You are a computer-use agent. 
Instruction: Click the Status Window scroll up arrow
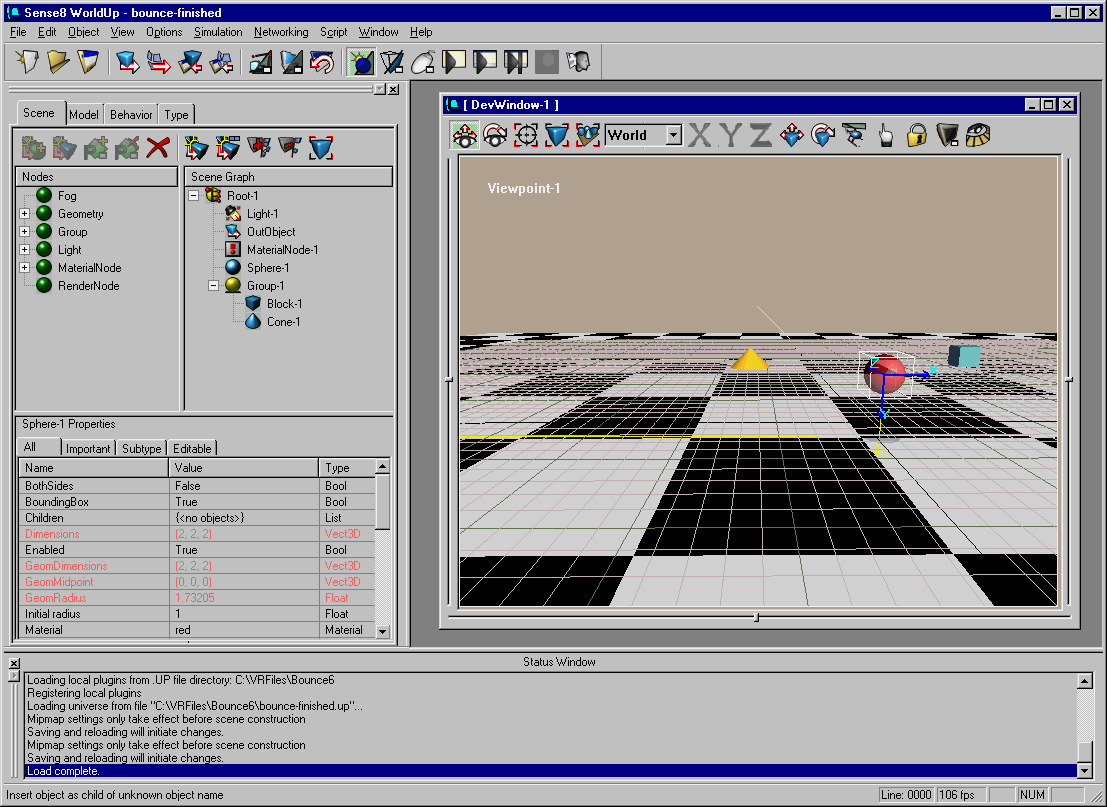tap(1084, 681)
